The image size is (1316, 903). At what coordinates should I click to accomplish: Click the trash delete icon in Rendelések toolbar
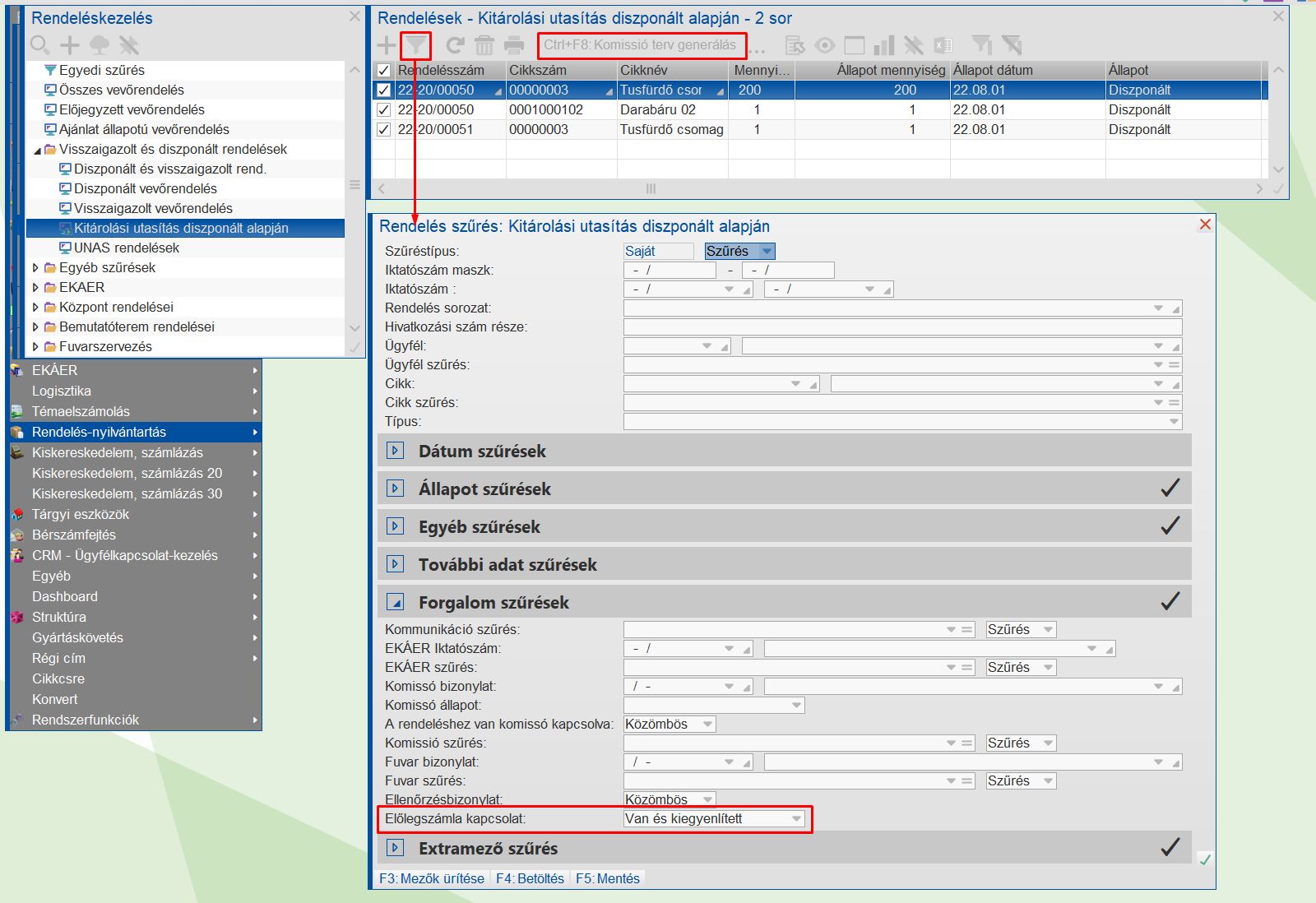(484, 45)
